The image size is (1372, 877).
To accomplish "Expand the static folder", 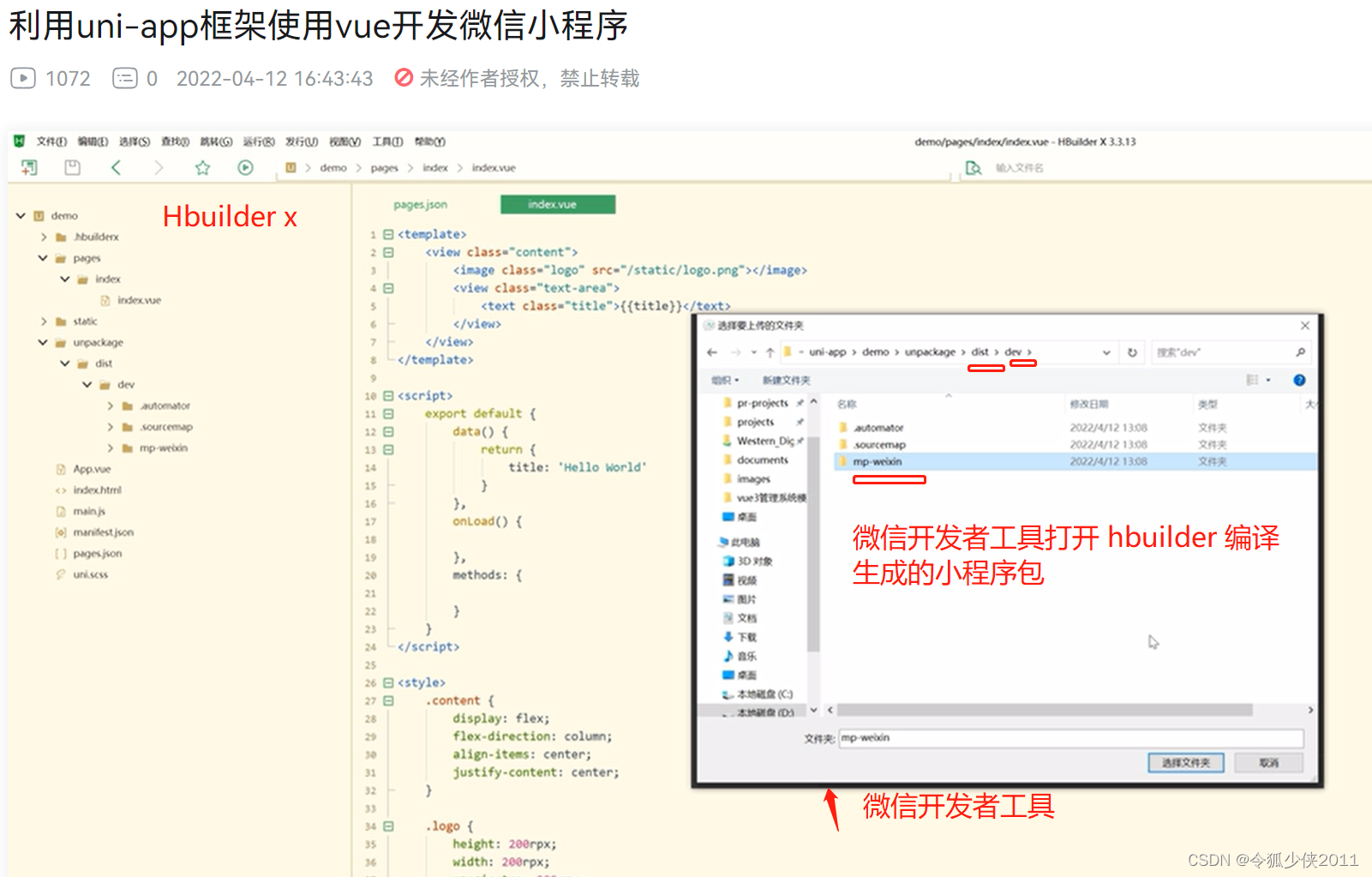I will click(x=43, y=321).
